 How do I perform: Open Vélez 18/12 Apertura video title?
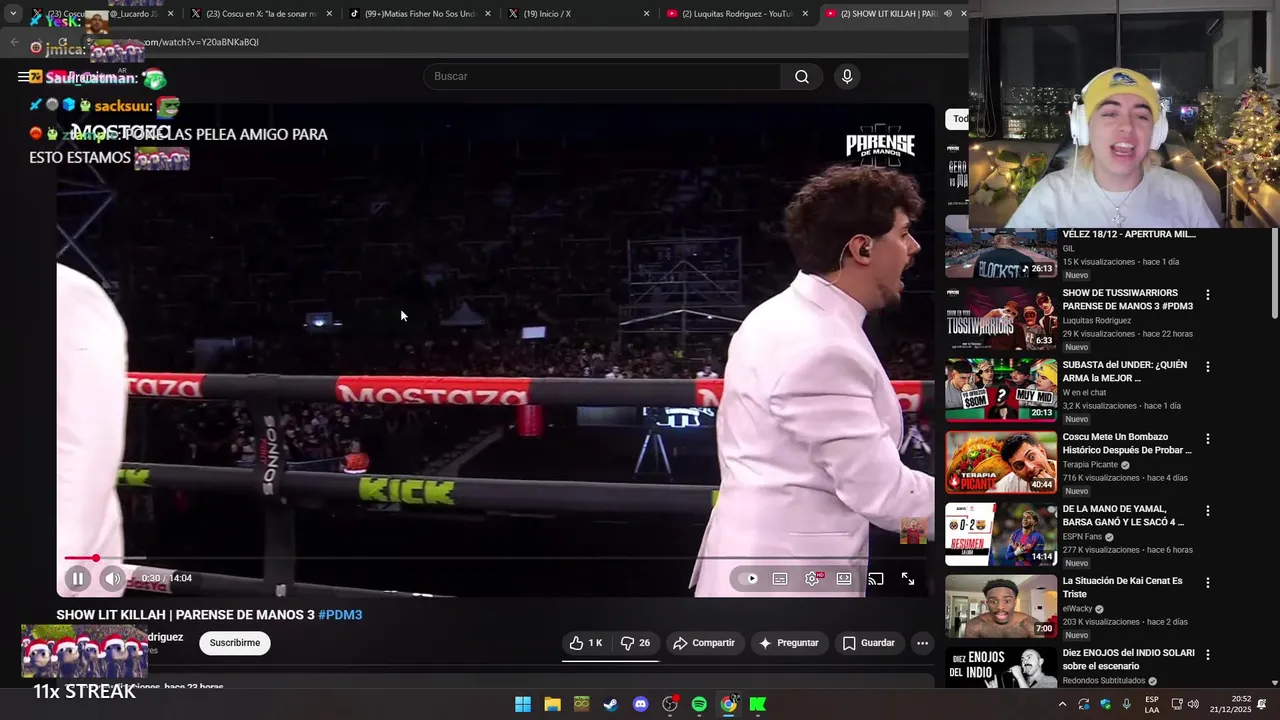tap(1129, 234)
